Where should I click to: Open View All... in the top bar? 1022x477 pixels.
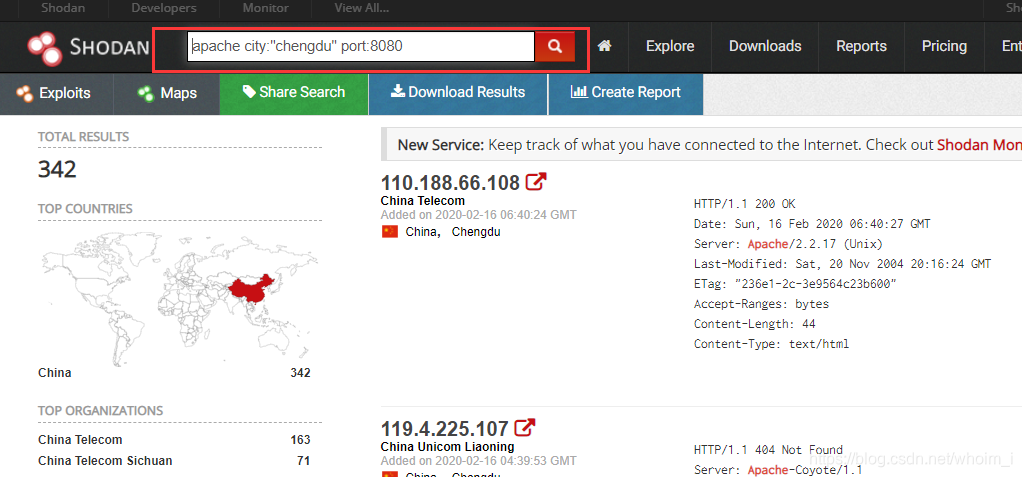point(362,8)
